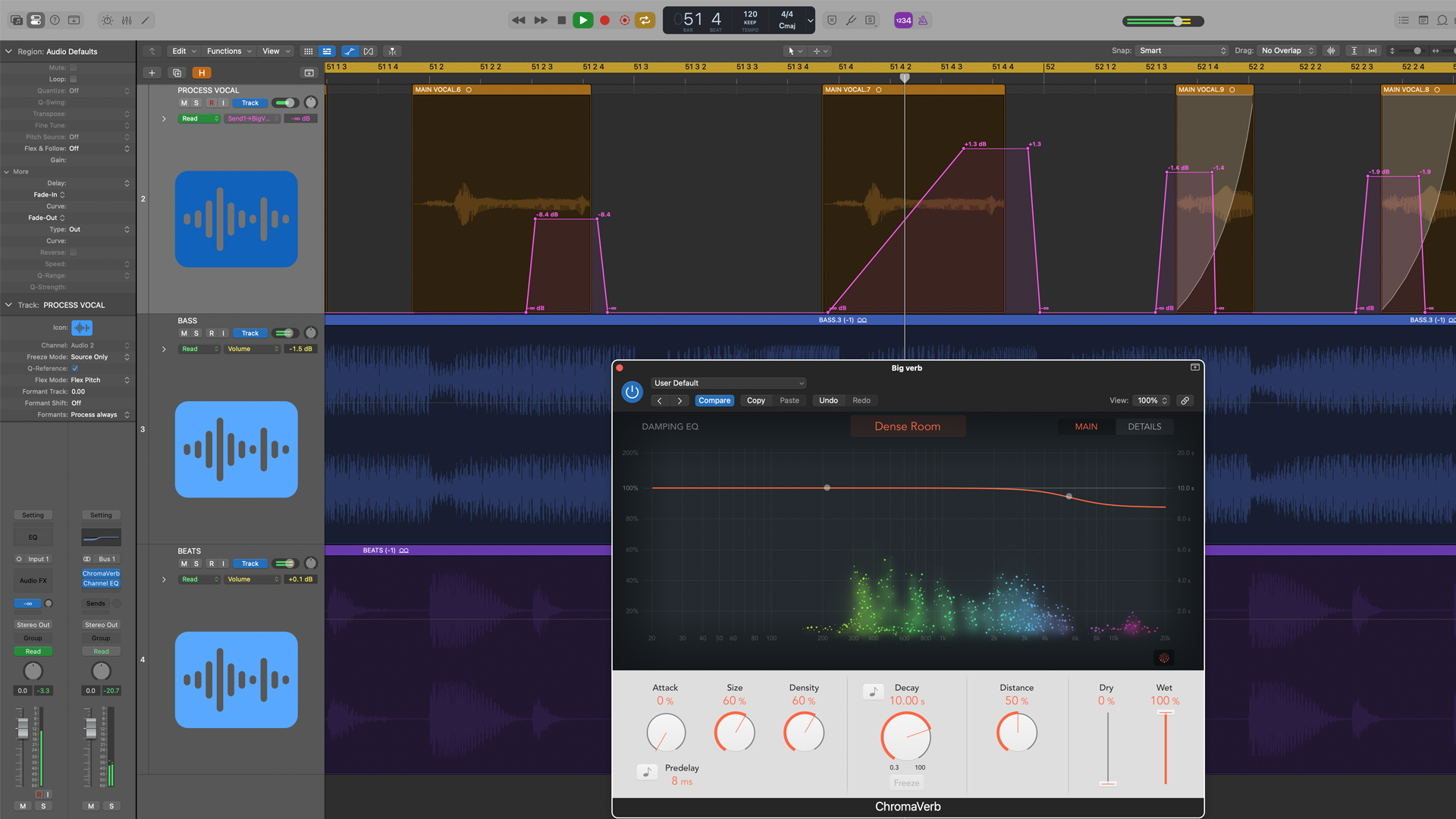Open the LCD display mode dropdown arrow

(x=810, y=20)
